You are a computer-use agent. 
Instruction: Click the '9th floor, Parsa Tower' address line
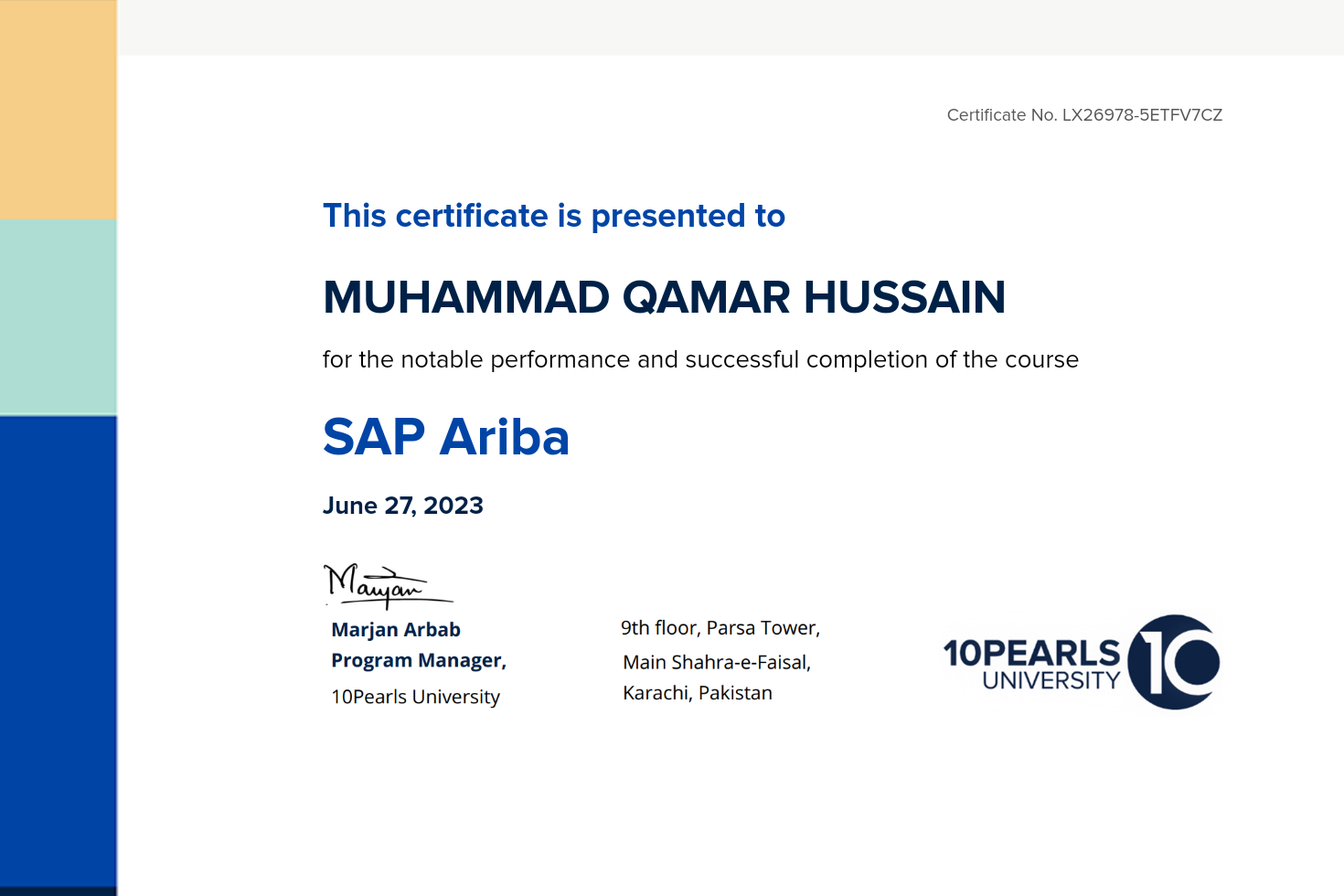(720, 628)
